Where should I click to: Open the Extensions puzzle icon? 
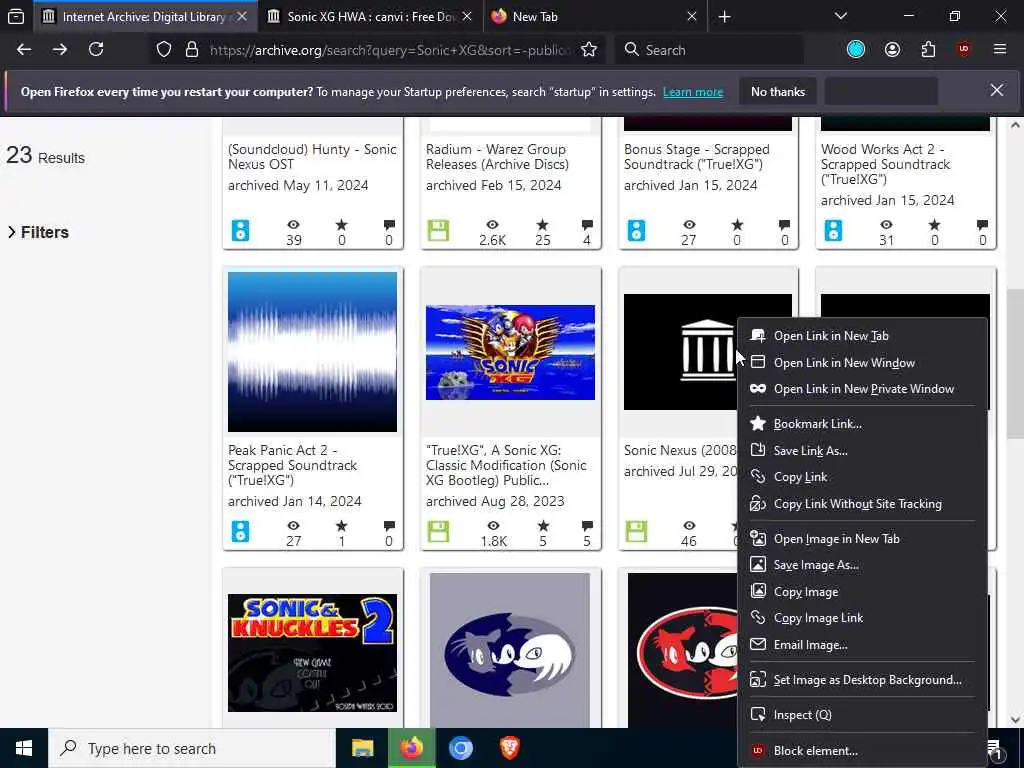(x=928, y=50)
